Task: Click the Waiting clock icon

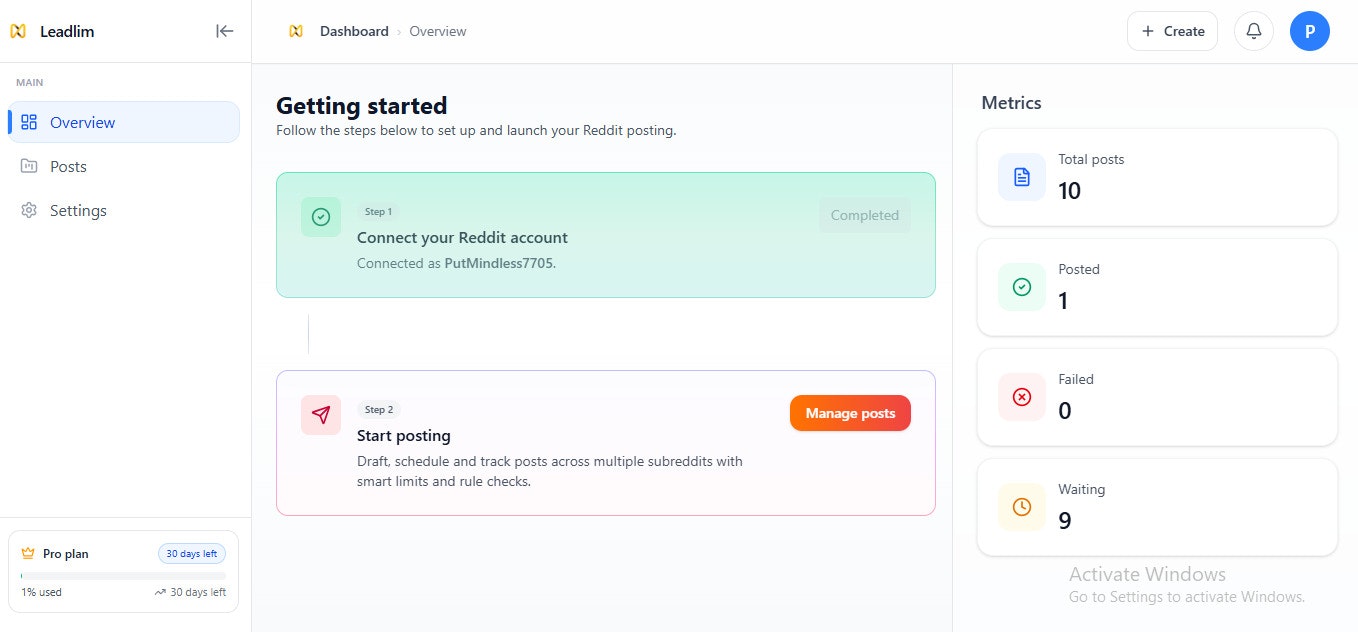Action: pyautogui.click(x=1021, y=507)
